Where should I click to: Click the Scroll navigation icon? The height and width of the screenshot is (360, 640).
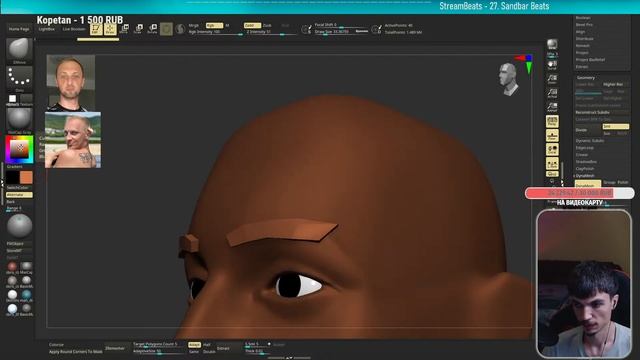[x=552, y=65]
